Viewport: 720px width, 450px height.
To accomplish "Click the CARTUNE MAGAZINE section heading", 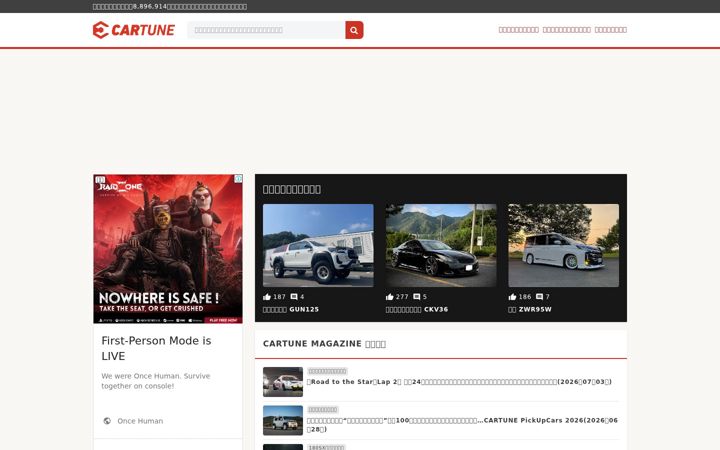I will coord(324,344).
